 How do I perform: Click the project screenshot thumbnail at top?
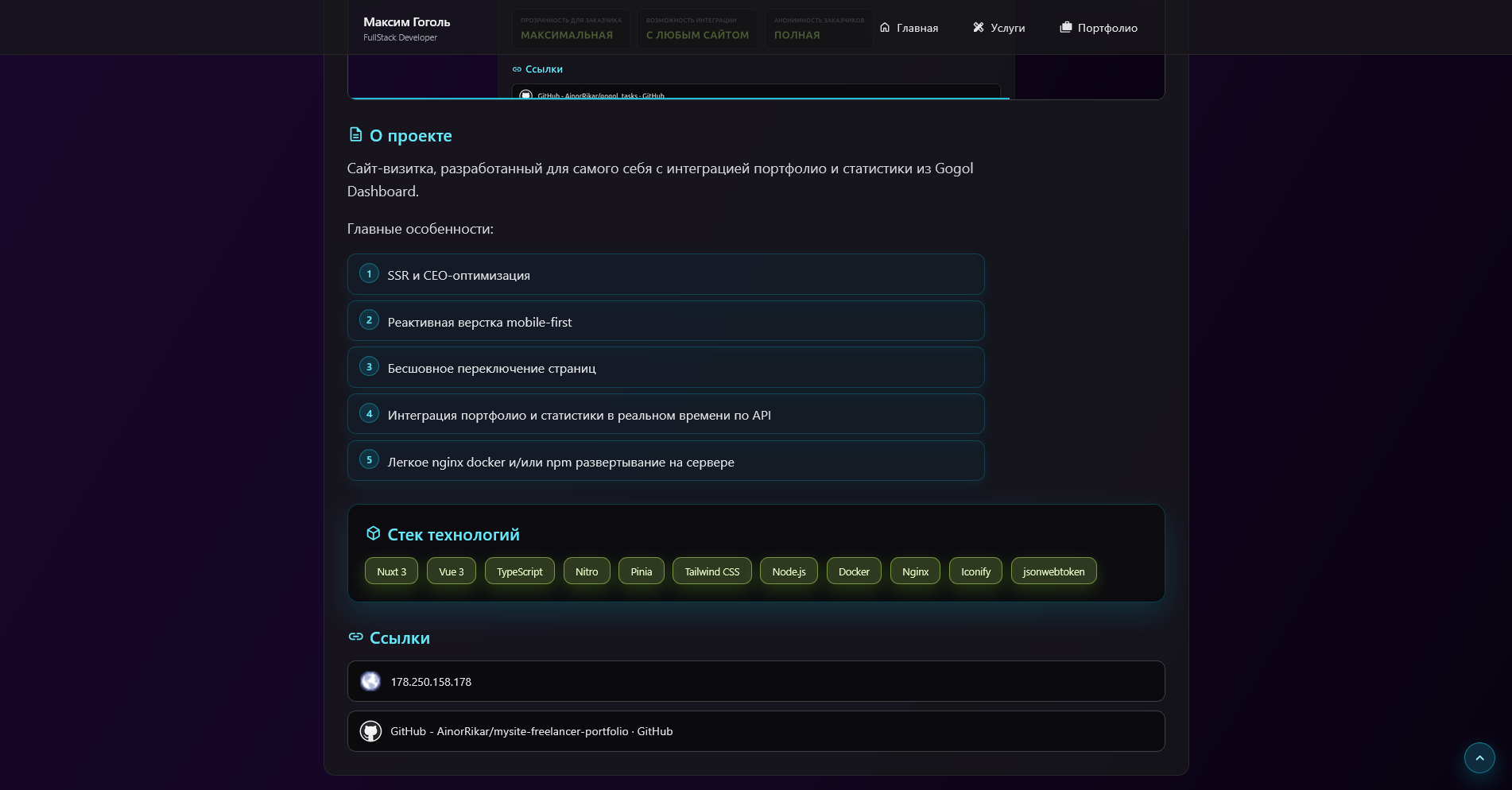click(756, 77)
